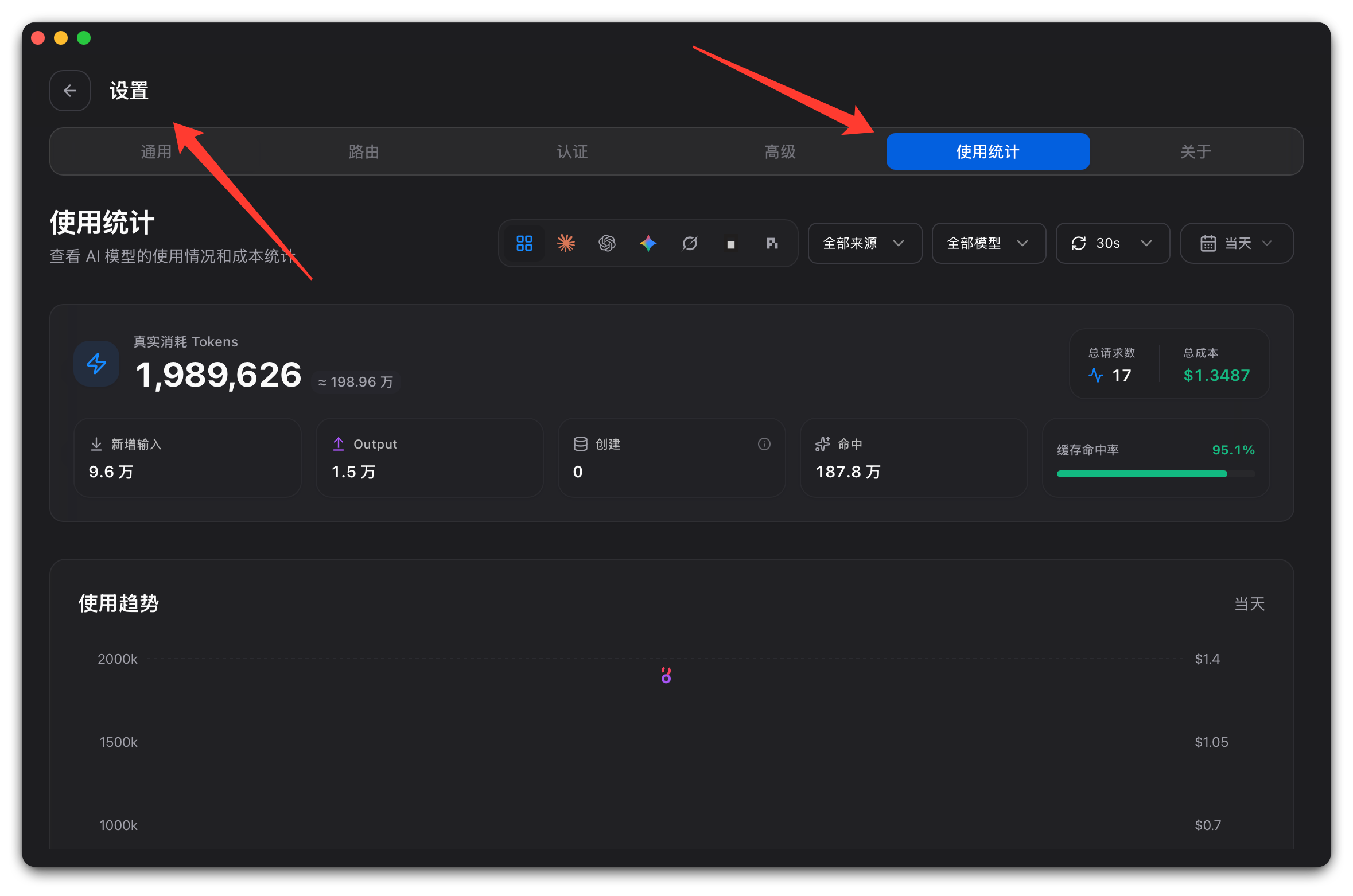
Task: Click the 9.6 万 new input value
Action: point(111,472)
